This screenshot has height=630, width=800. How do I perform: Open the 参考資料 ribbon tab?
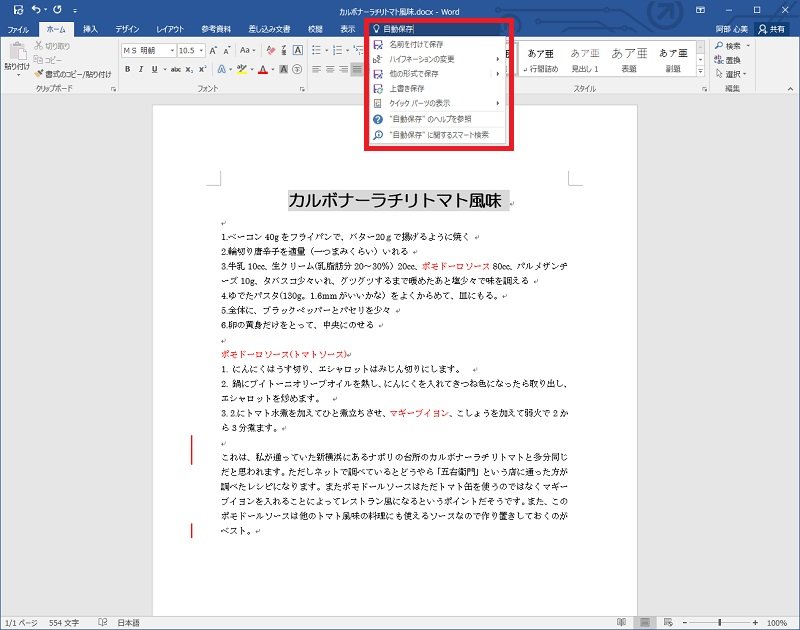coord(216,30)
